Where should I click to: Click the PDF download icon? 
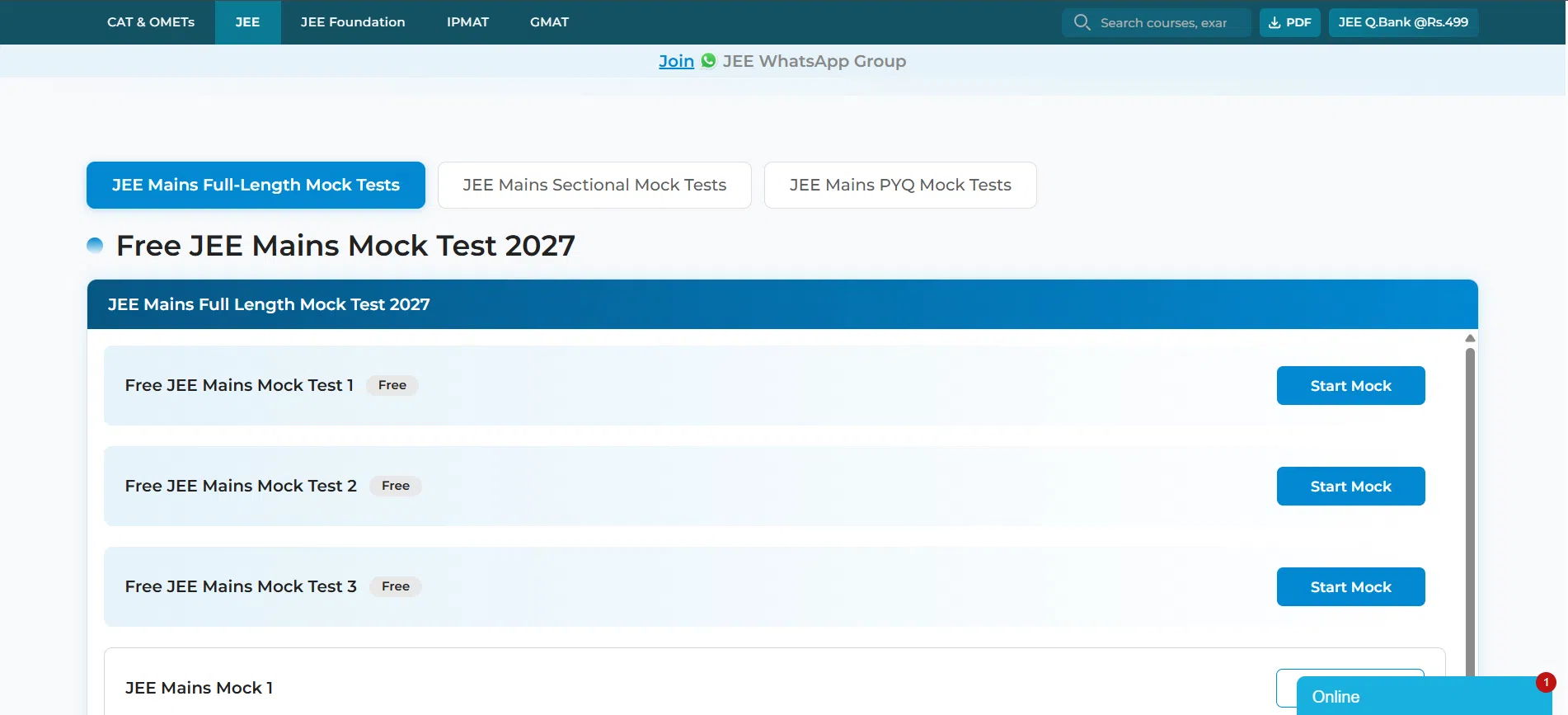pos(1275,22)
